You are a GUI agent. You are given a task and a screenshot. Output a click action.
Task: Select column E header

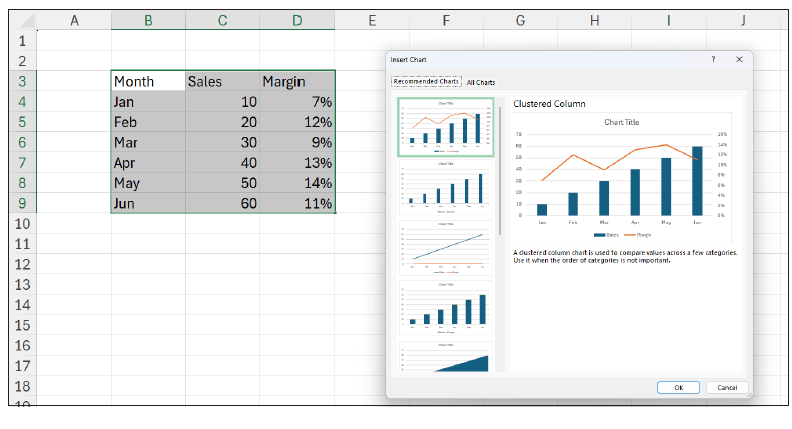click(372, 19)
